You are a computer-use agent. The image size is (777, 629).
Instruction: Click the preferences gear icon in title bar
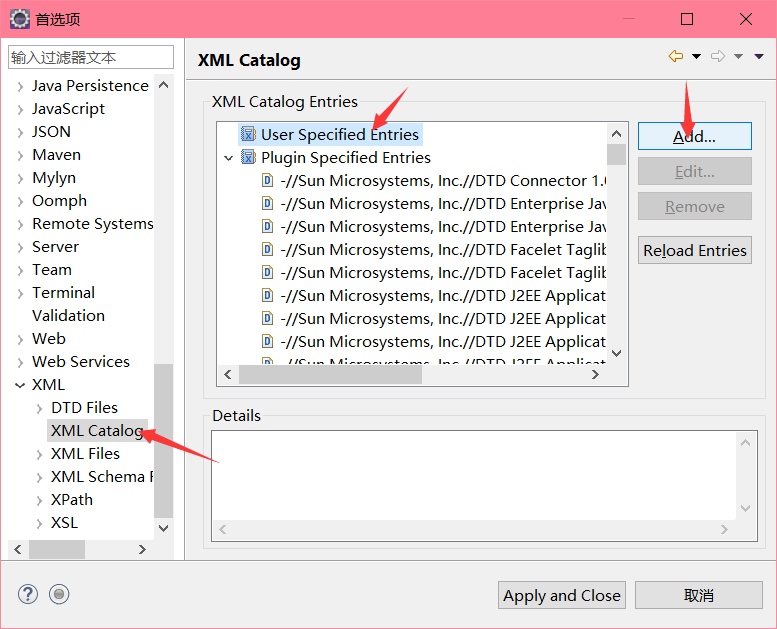point(20,19)
